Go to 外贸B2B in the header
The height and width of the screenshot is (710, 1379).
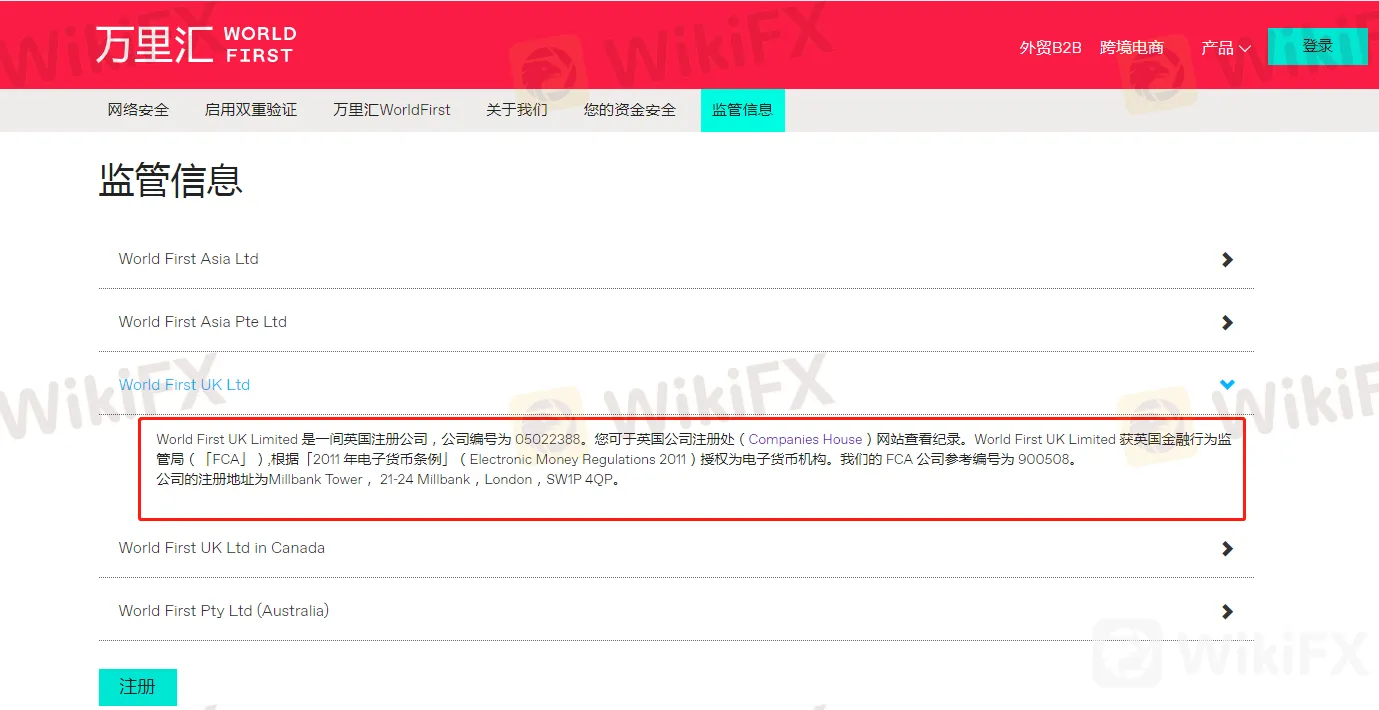(x=1050, y=47)
